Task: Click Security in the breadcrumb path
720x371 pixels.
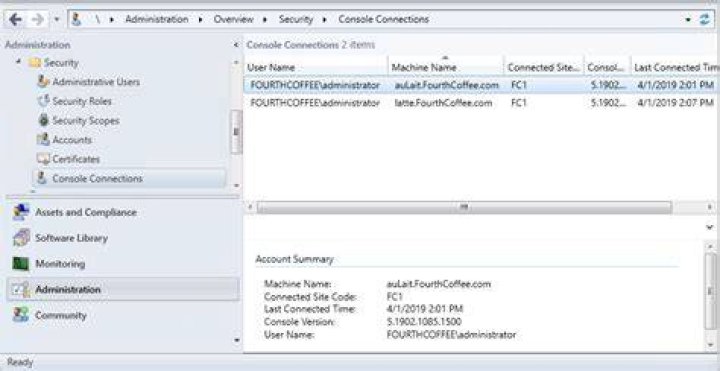Action: pyautogui.click(x=296, y=19)
